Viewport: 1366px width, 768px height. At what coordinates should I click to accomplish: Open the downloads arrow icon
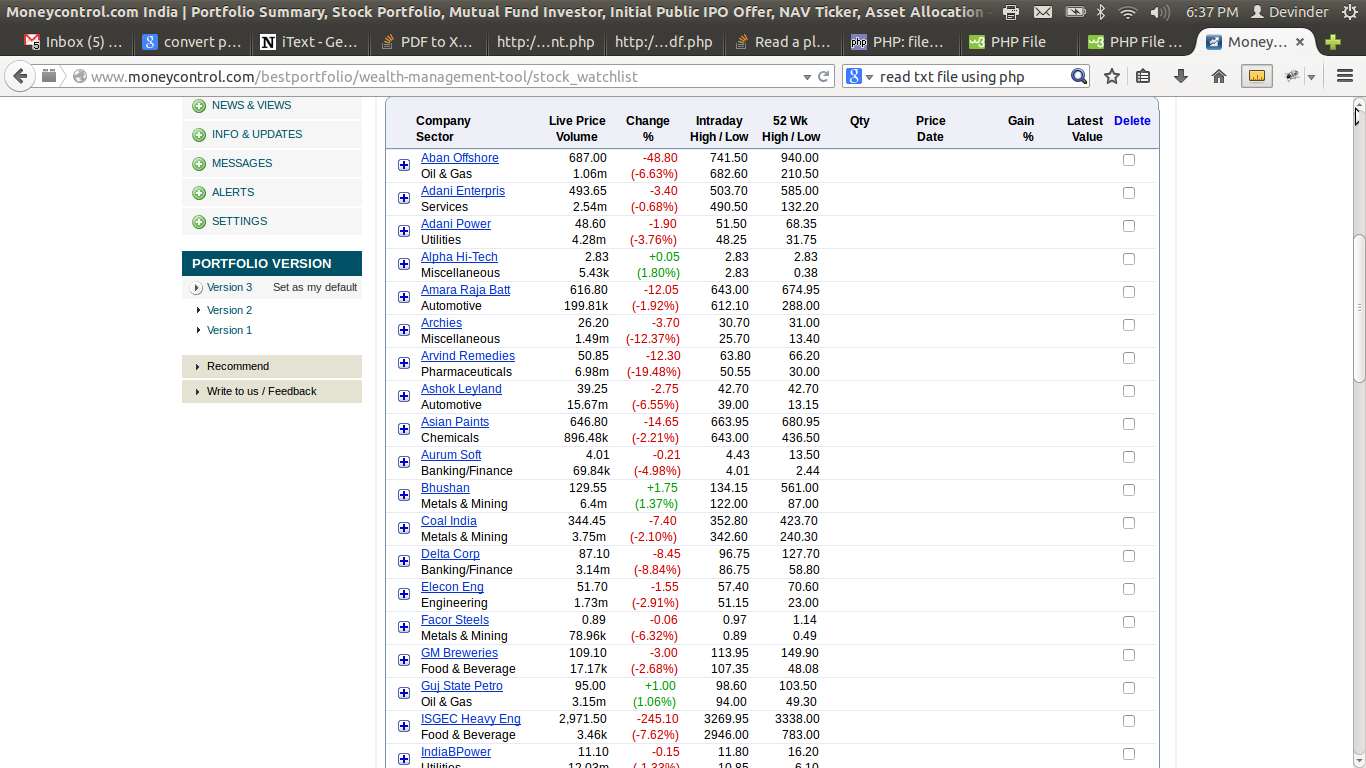click(1181, 76)
